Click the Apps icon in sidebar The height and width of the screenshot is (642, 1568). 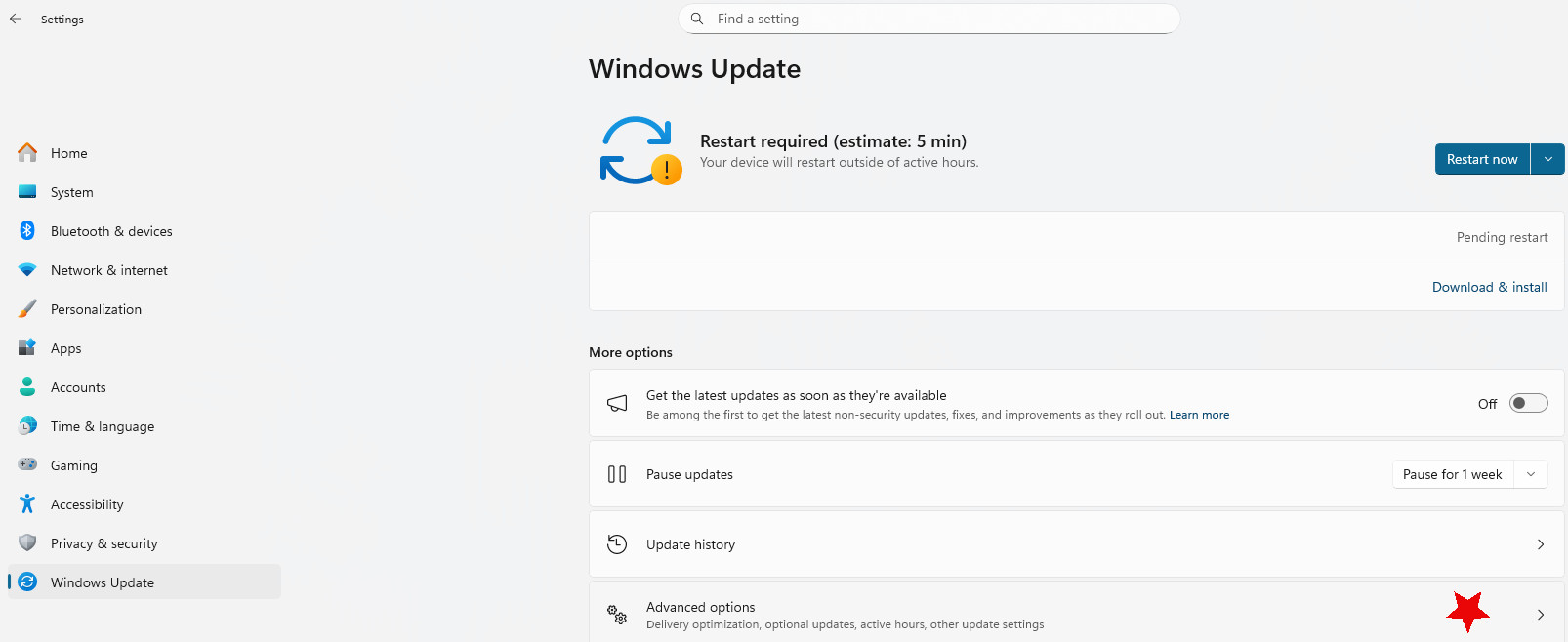point(27,348)
